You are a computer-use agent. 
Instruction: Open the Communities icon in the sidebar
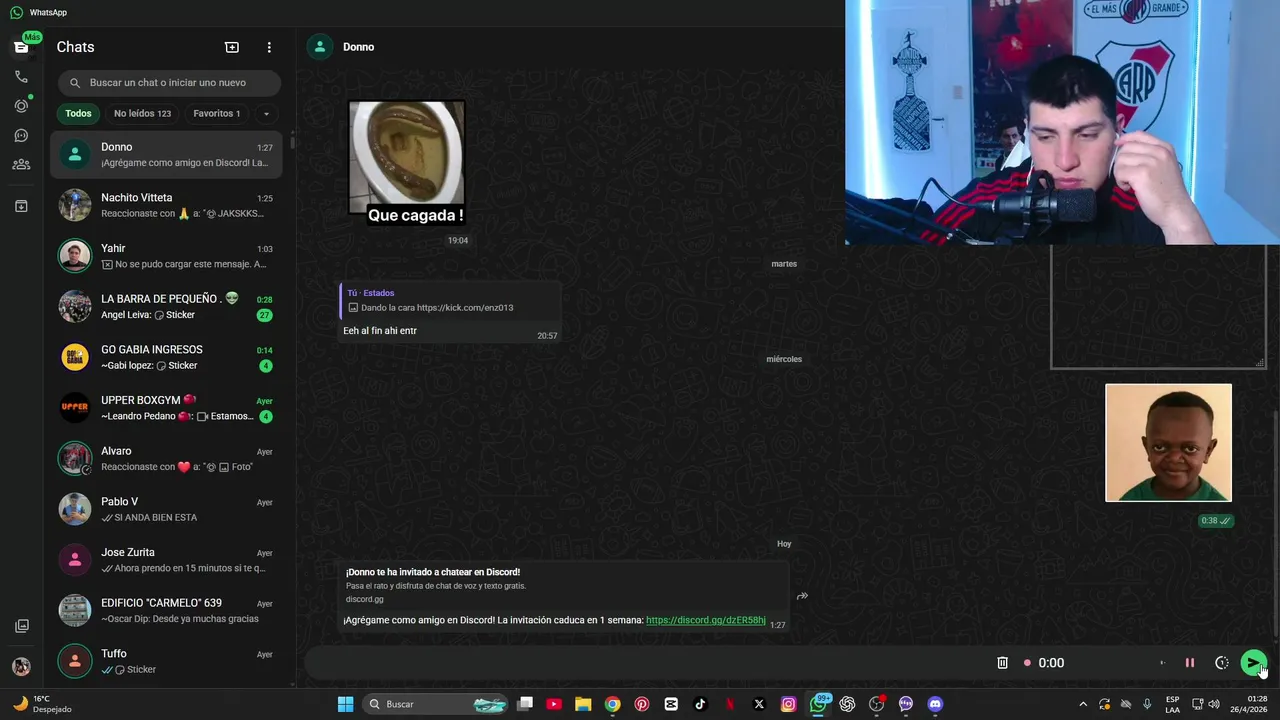(21, 164)
